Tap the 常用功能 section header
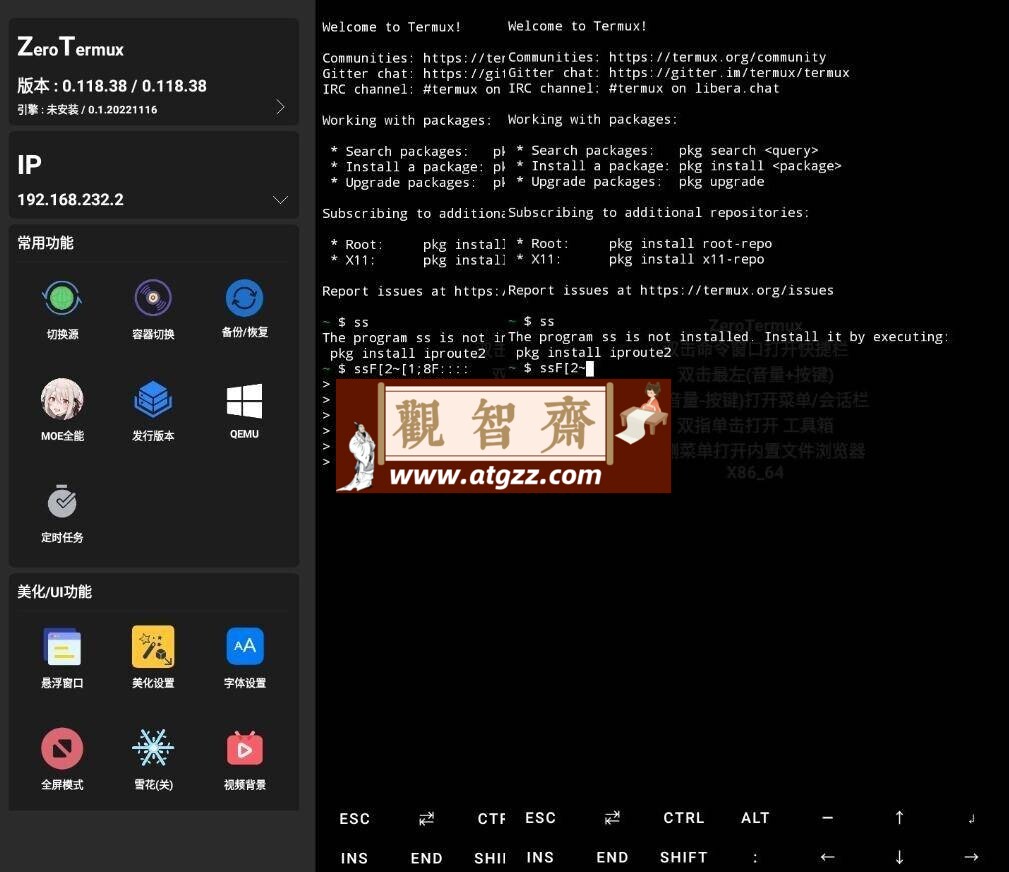Image resolution: width=1009 pixels, height=872 pixels. (45, 243)
